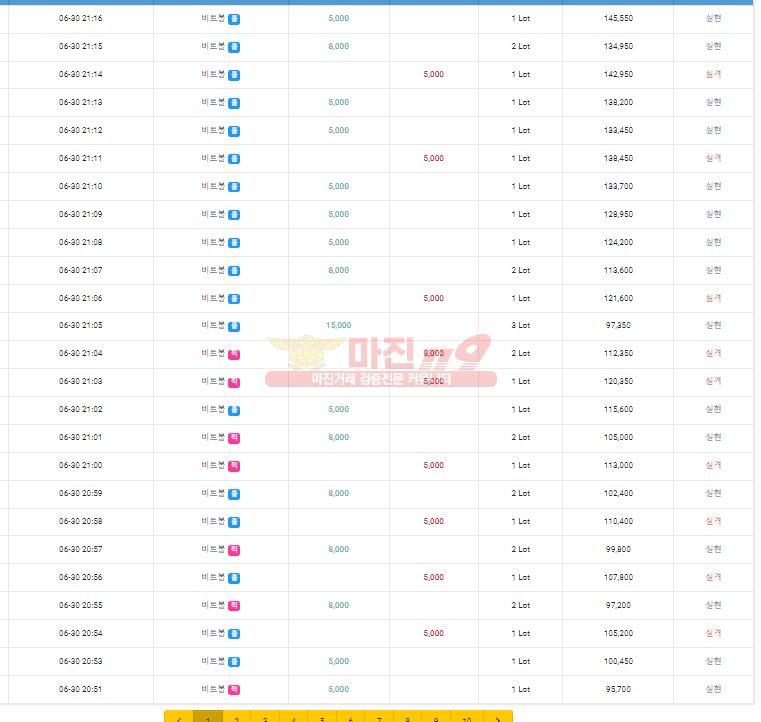Viewport: 761px width, 722px height.
Task: Click the pink 짝 badge in 20:51 row
Action: 234,690
